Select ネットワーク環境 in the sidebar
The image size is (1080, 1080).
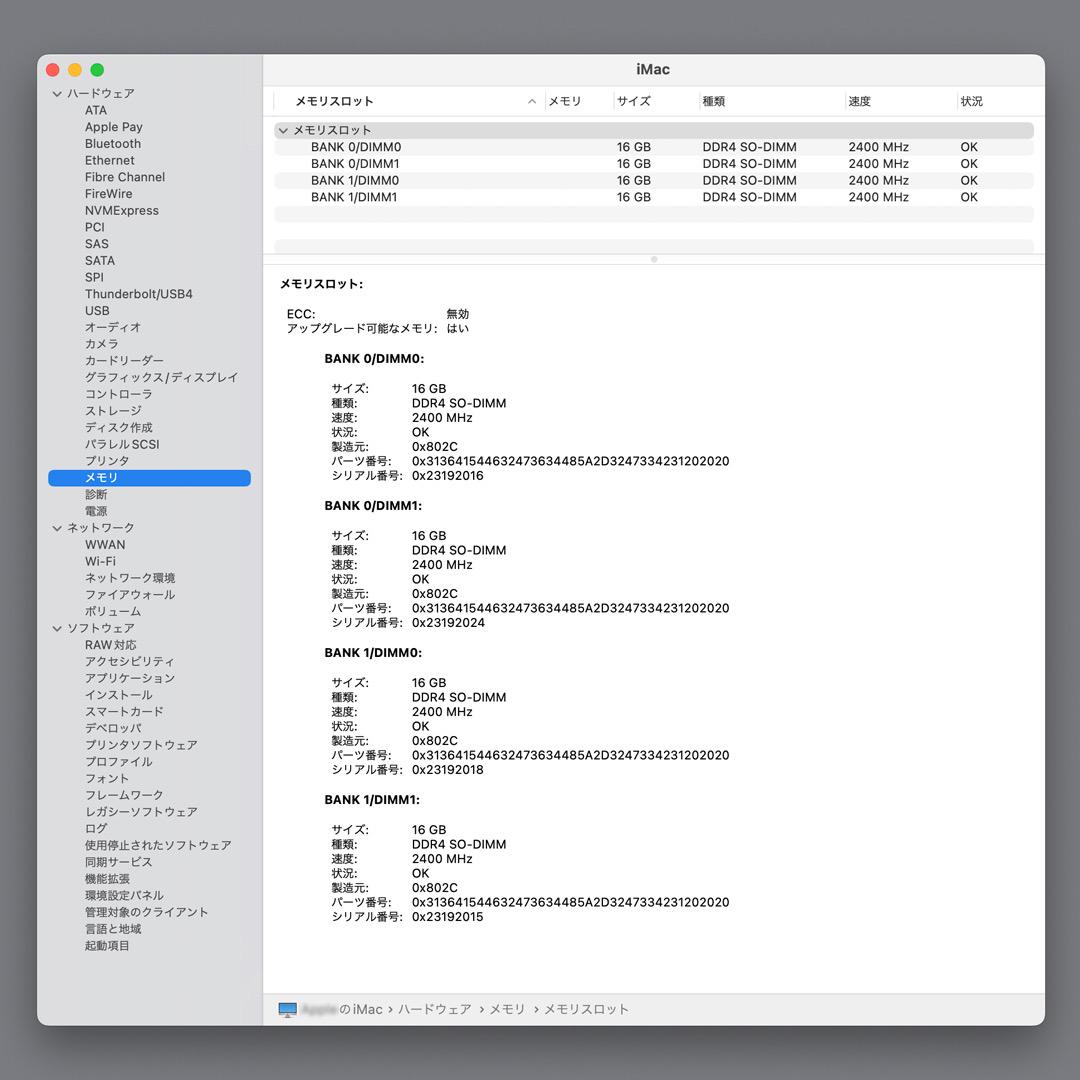[129, 578]
